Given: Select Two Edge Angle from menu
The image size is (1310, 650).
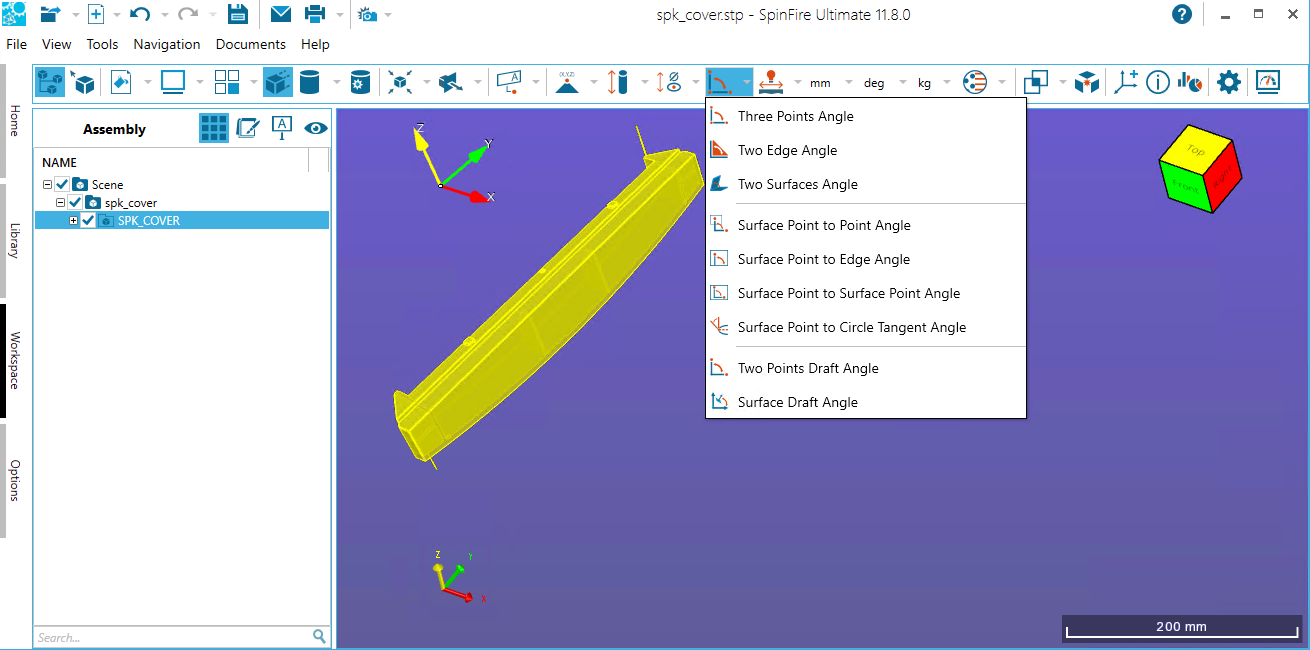Looking at the screenshot, I should pyautogui.click(x=787, y=150).
